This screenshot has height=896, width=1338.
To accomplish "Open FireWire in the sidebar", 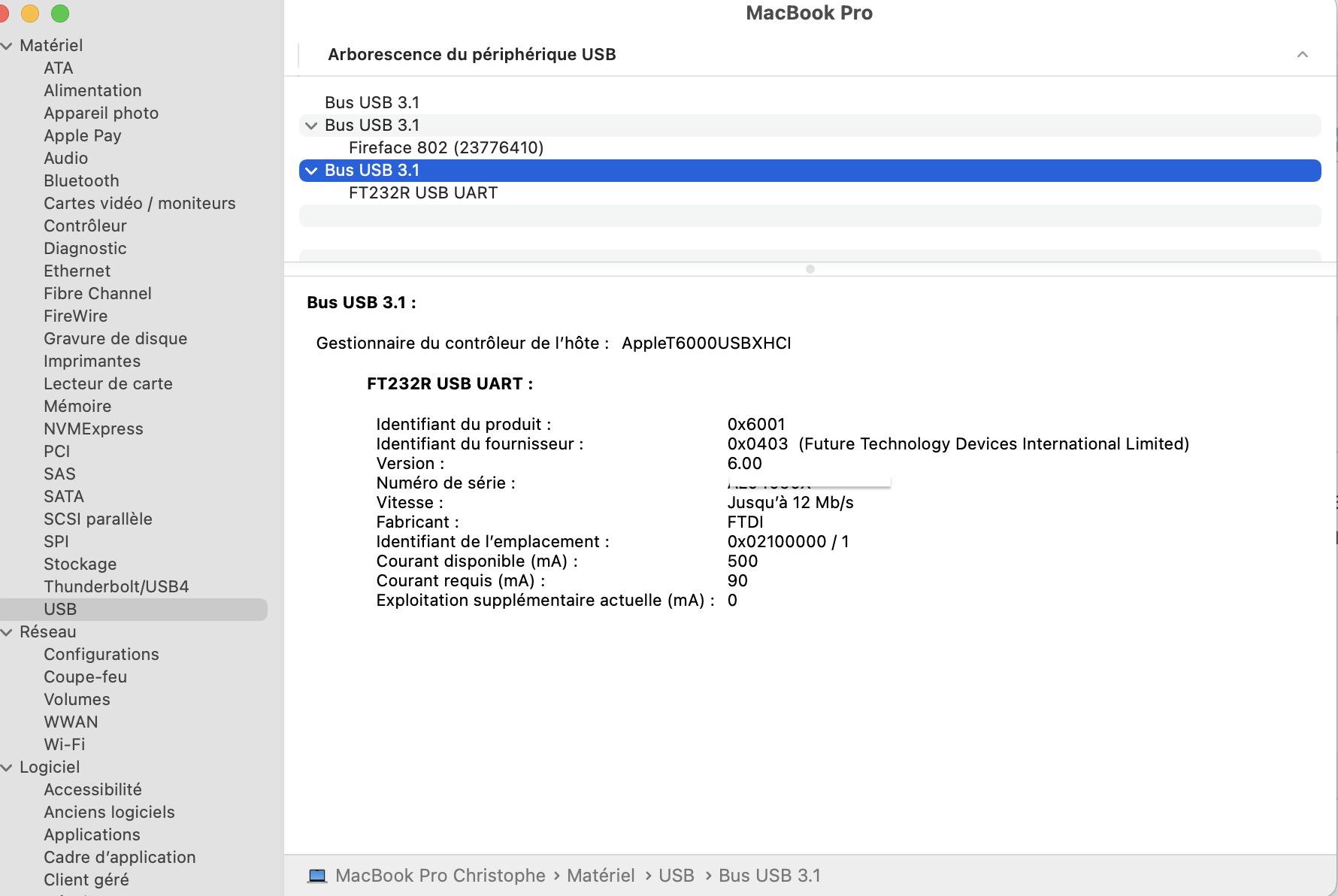I will pos(76,316).
